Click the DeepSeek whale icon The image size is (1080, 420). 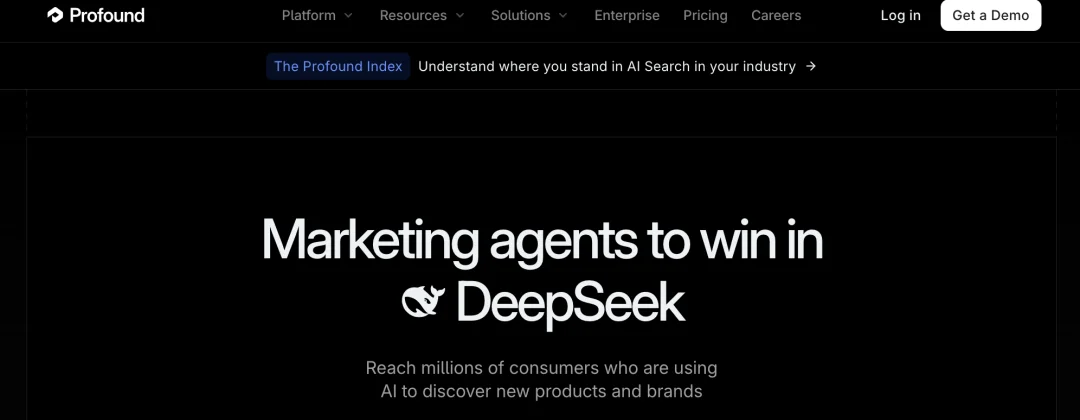point(424,302)
